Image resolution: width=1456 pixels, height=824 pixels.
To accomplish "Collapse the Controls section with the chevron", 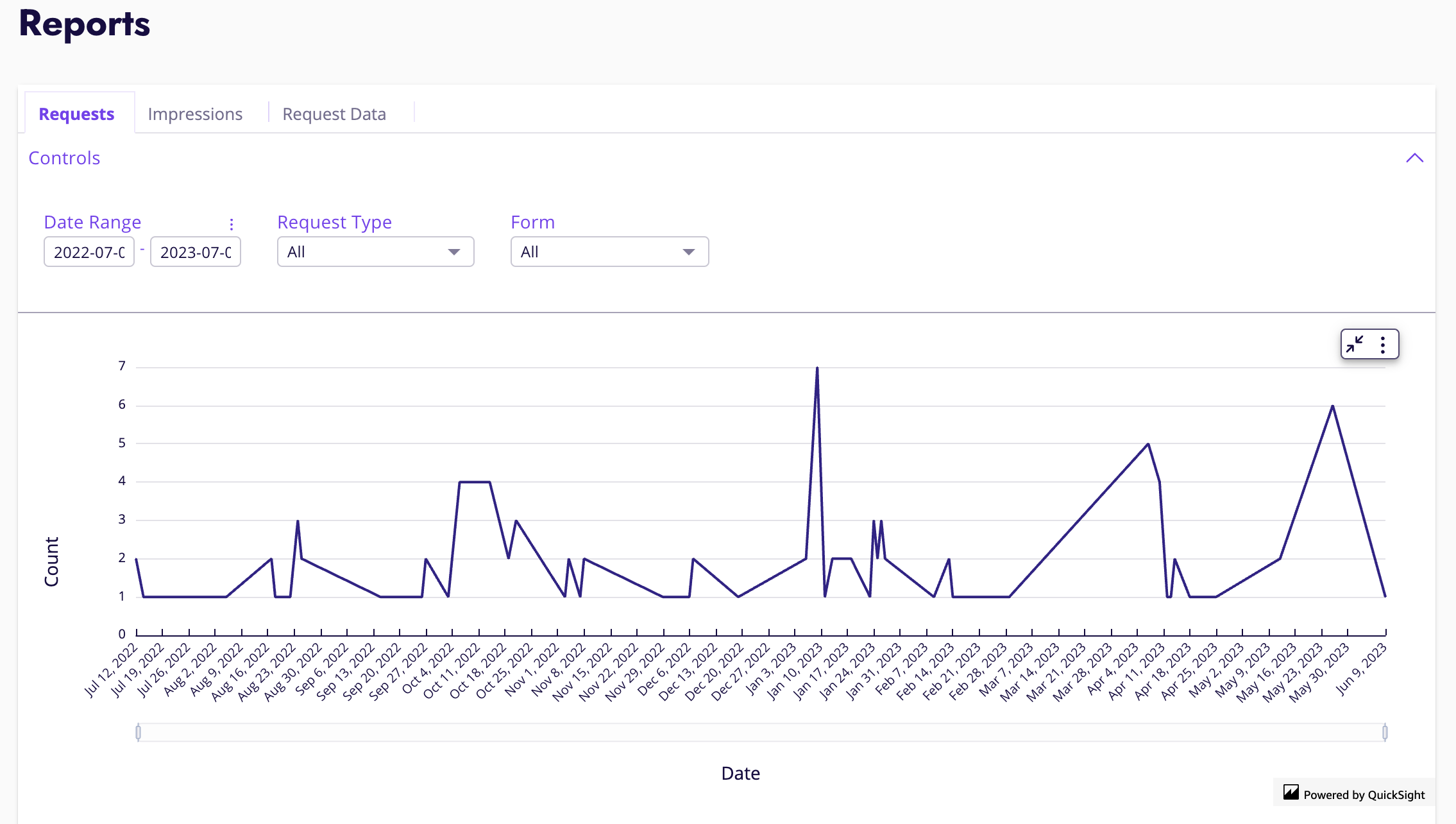I will [x=1414, y=158].
